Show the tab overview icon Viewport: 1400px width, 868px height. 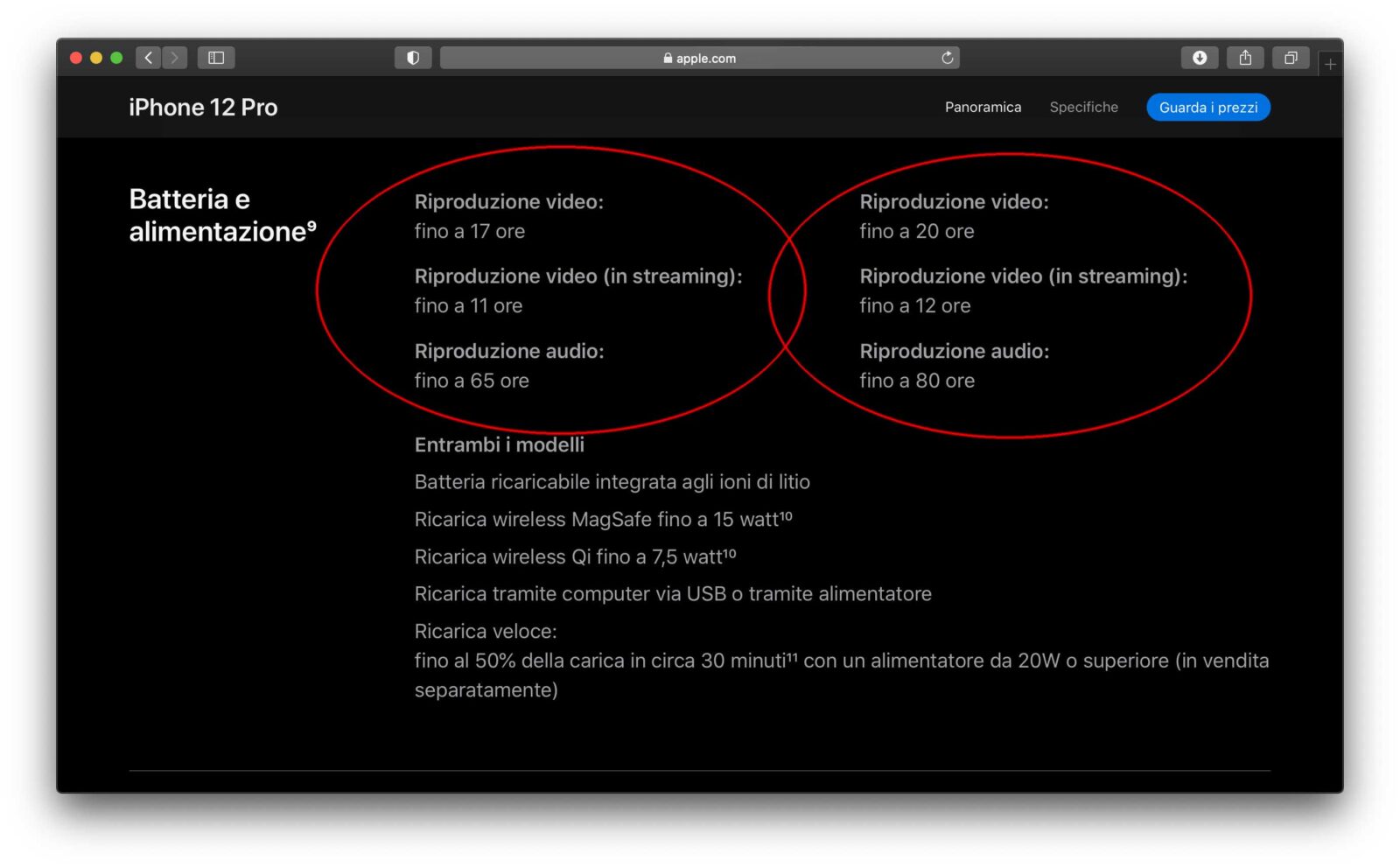pyautogui.click(x=1291, y=58)
